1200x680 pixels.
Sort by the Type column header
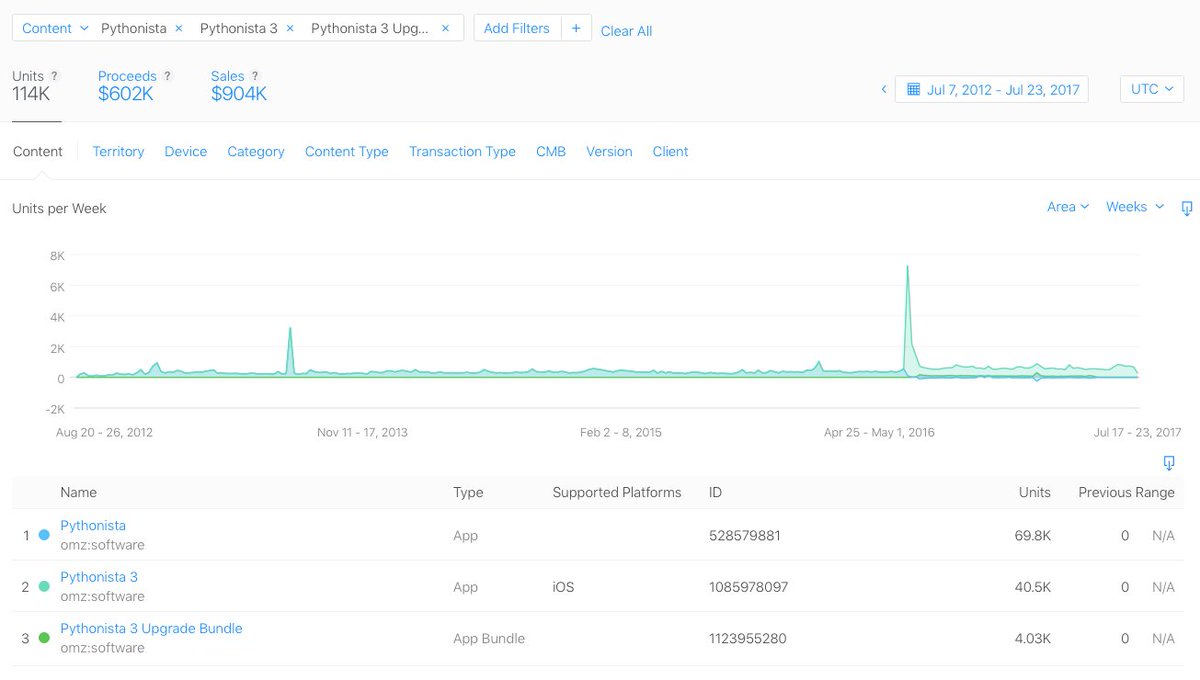[x=468, y=492]
